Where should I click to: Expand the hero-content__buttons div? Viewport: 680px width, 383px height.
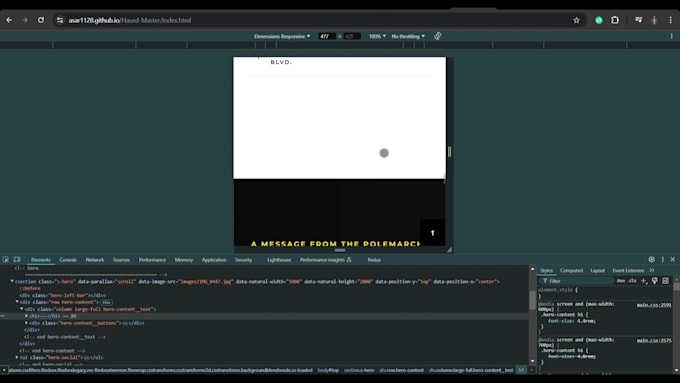point(26,323)
